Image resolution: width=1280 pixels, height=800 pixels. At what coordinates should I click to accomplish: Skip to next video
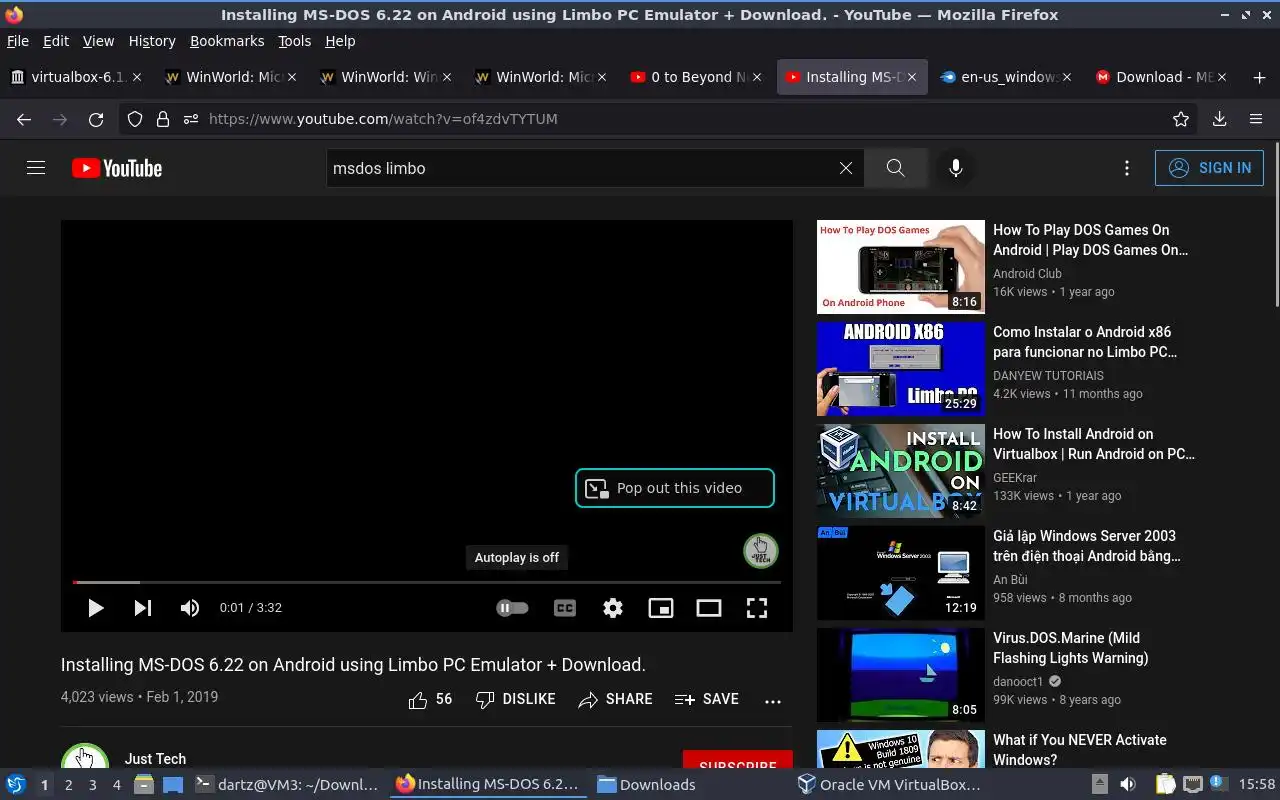(143, 608)
